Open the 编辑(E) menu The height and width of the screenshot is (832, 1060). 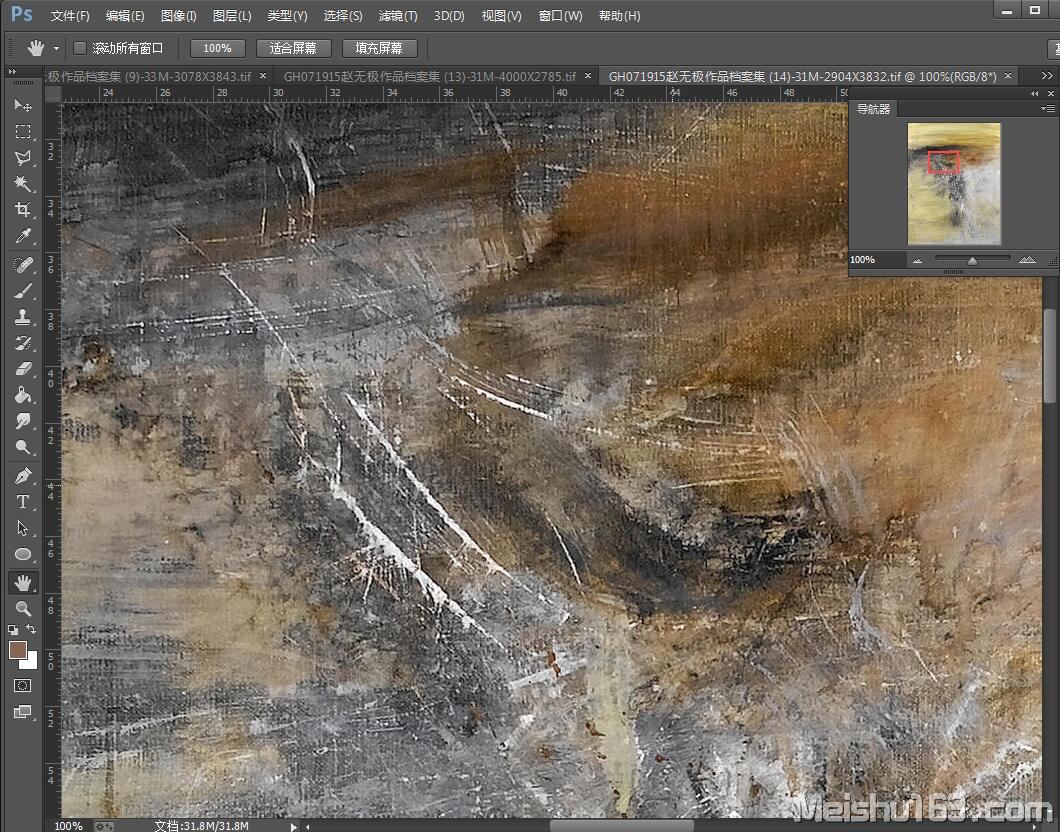(x=125, y=16)
